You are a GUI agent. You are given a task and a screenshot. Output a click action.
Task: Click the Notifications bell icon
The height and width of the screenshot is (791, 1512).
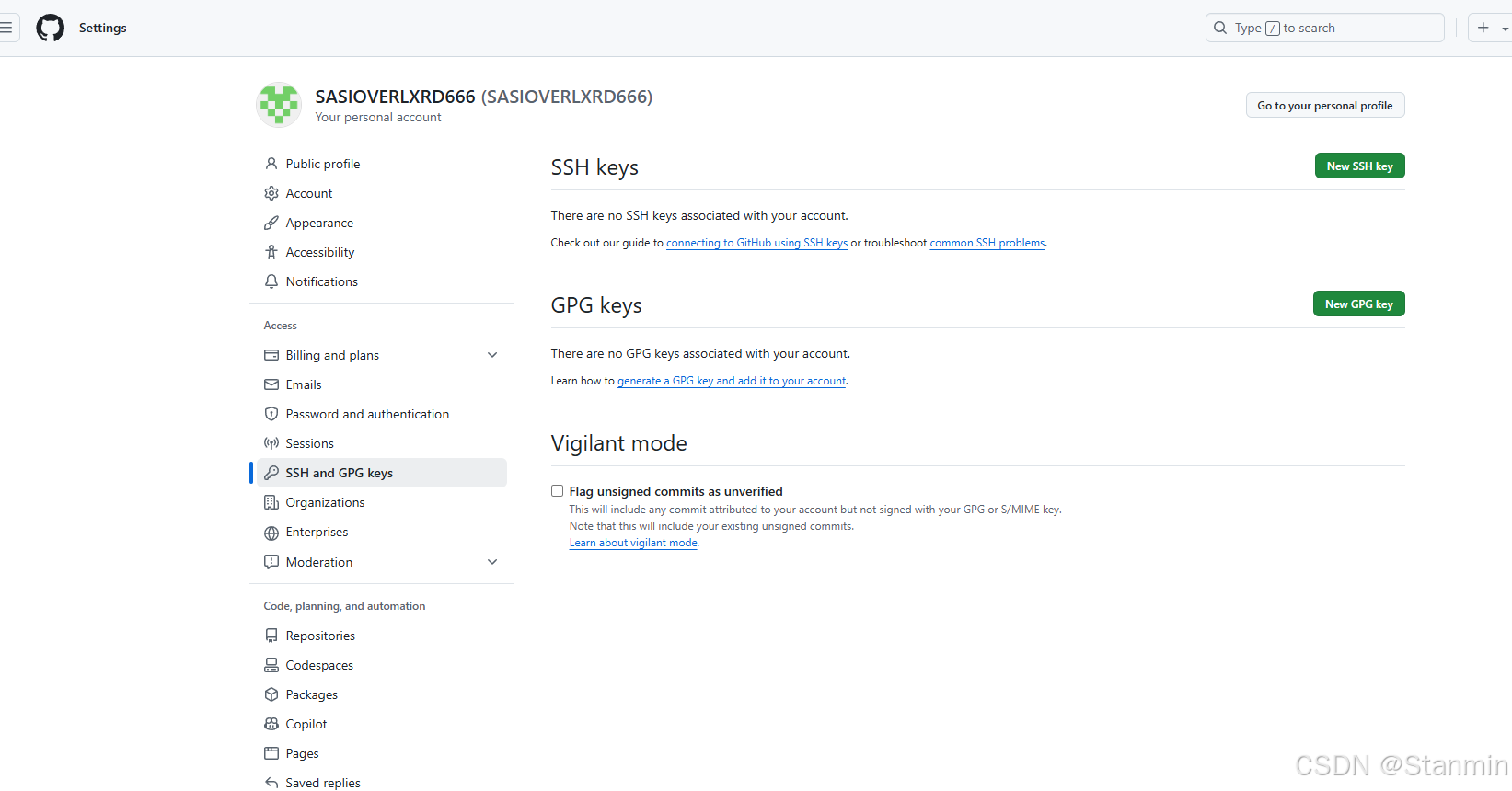(x=271, y=281)
